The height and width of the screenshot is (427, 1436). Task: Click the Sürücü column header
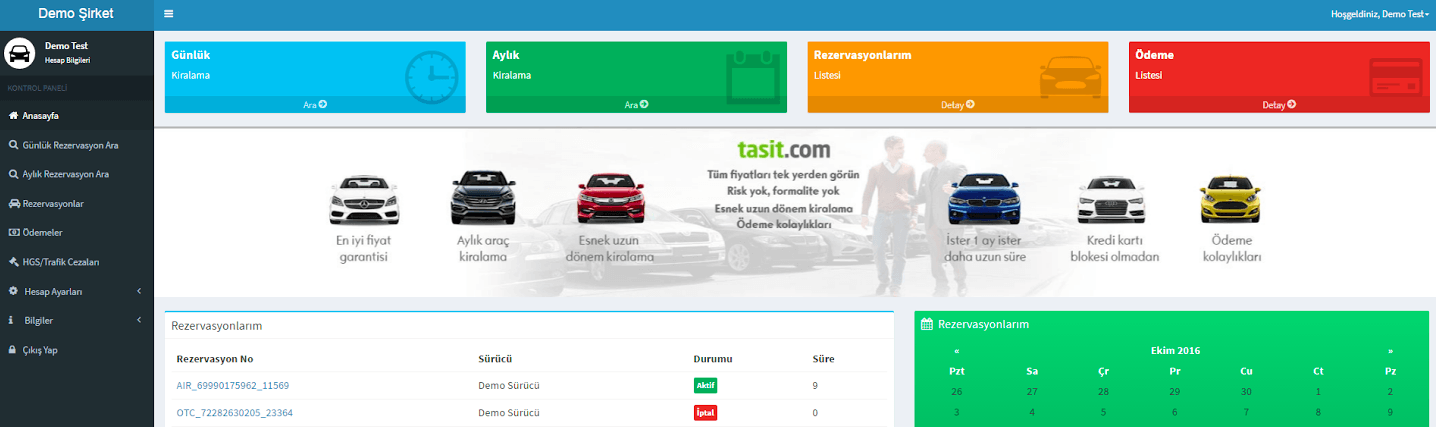pyautogui.click(x=496, y=358)
